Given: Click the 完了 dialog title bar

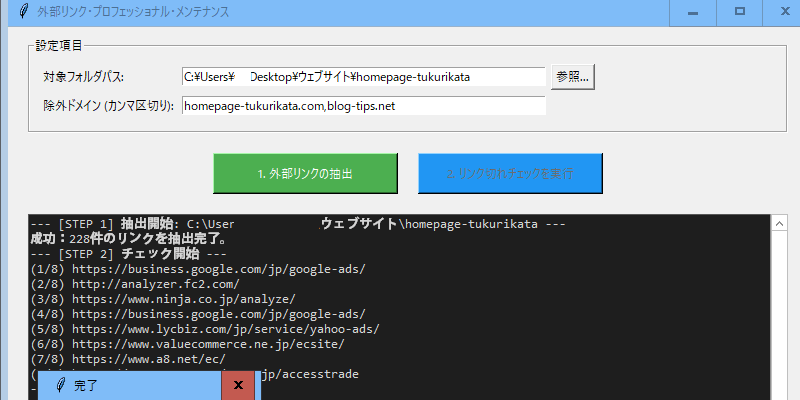Looking at the screenshot, I should (x=140, y=385).
